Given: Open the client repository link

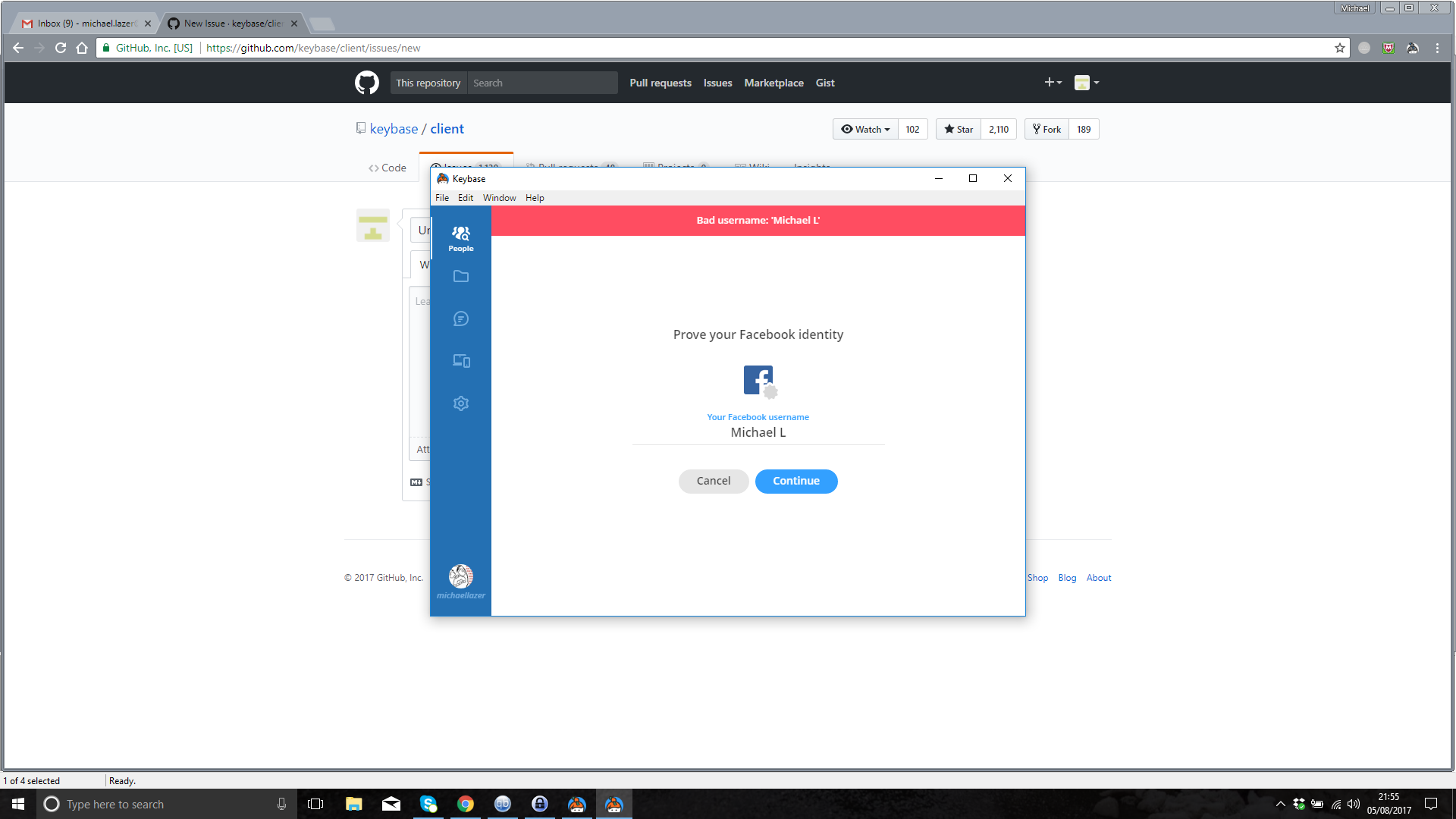Looking at the screenshot, I should click(447, 129).
